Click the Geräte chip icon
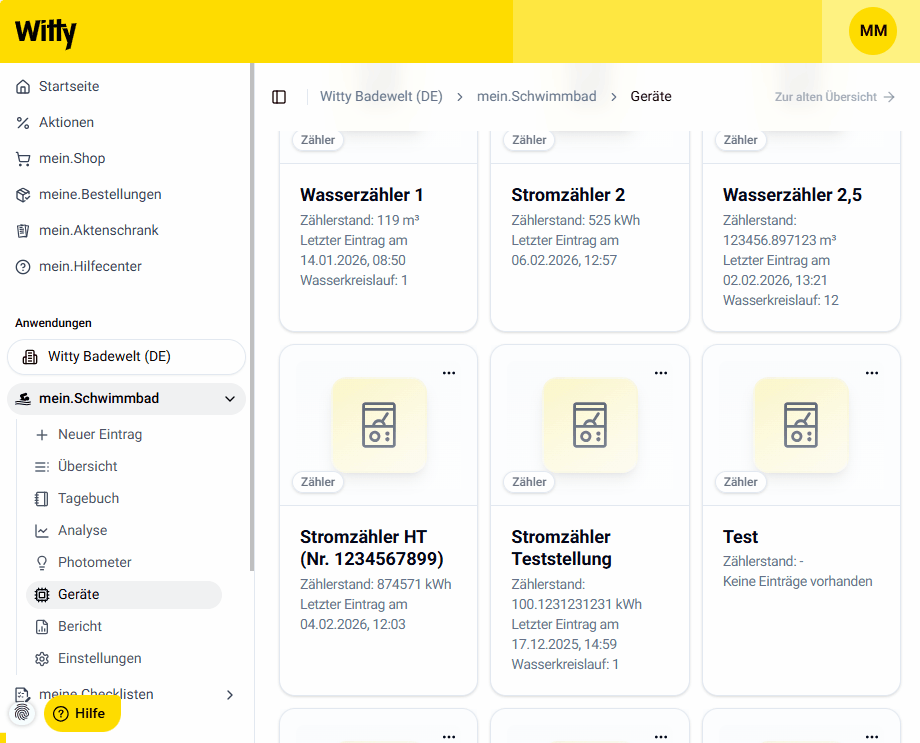Viewport: 920px width, 743px height. click(42, 595)
